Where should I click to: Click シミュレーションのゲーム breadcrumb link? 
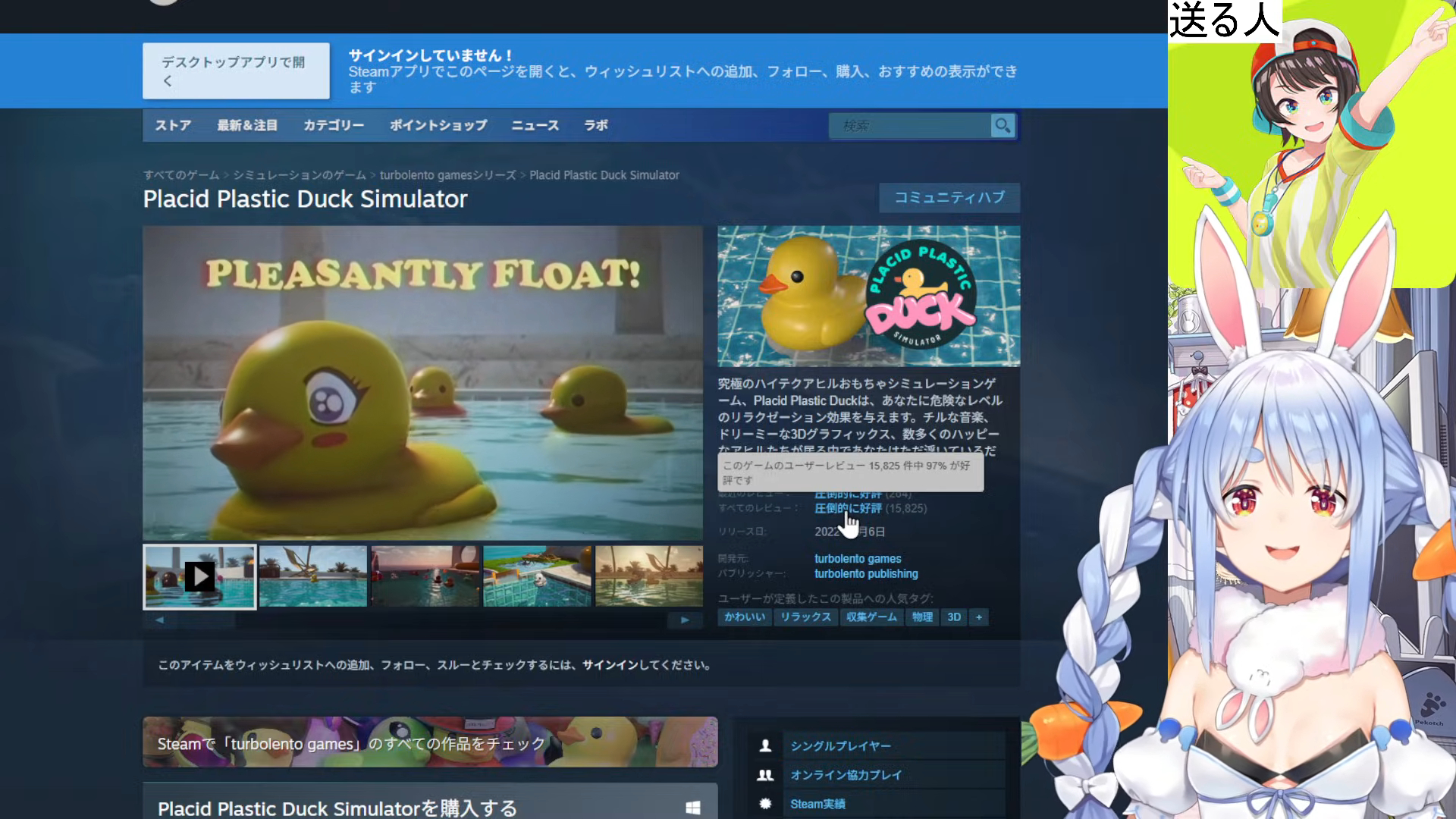click(x=300, y=175)
